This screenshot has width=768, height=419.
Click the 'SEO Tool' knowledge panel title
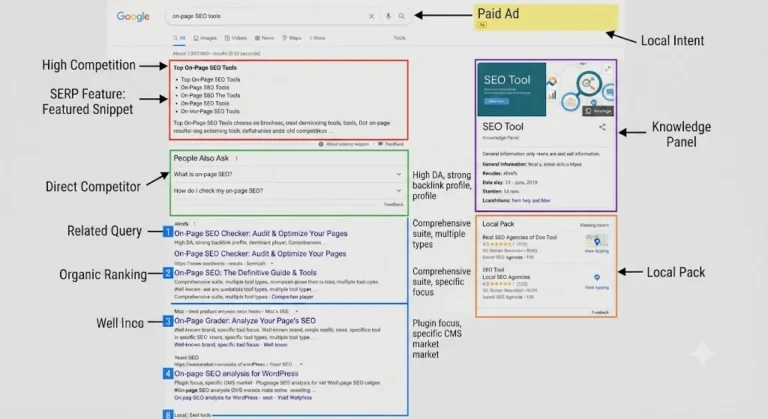tap(503, 127)
